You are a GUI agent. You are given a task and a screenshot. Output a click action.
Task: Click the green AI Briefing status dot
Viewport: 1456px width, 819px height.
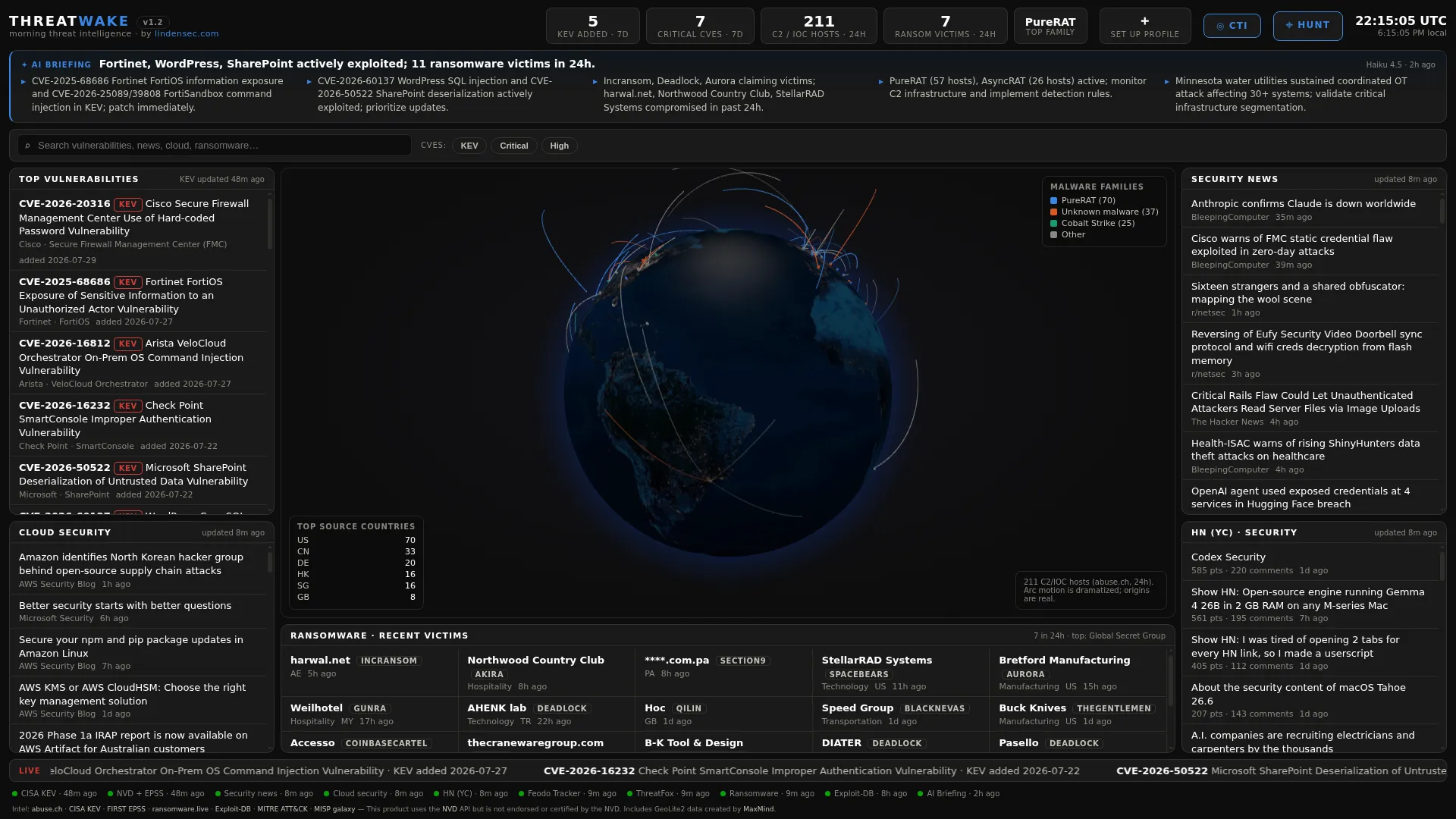(920, 794)
